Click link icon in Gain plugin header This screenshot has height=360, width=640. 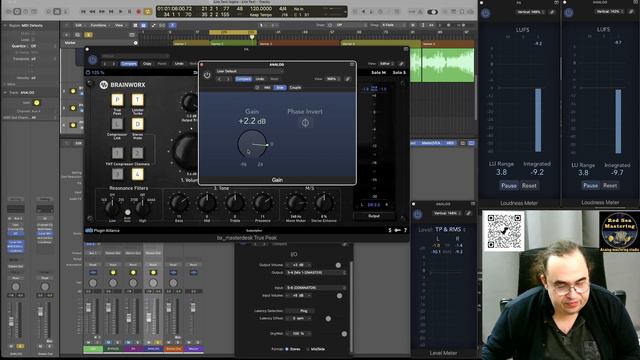click(x=348, y=79)
